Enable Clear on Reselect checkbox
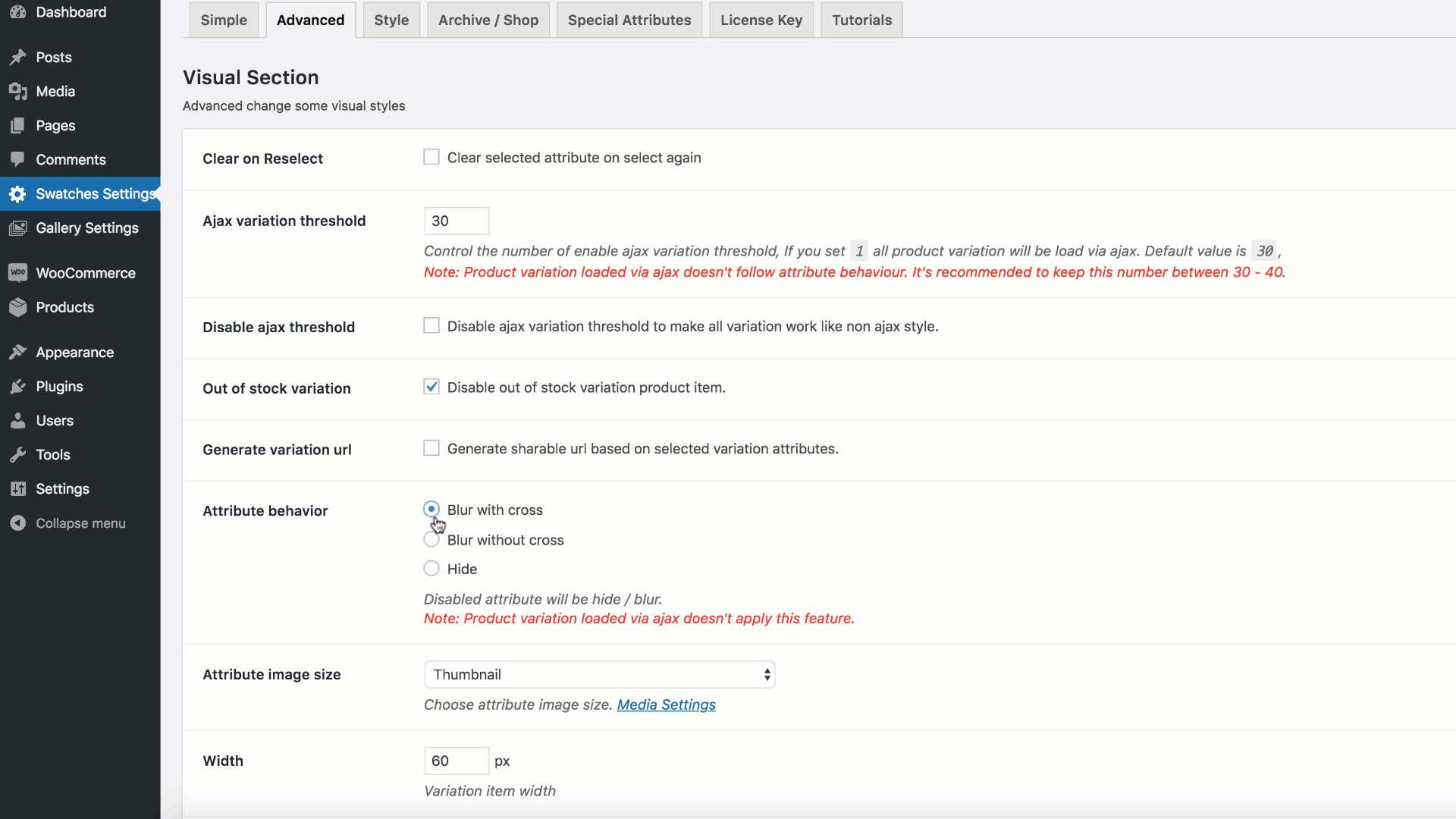The height and width of the screenshot is (819, 1456). tap(431, 157)
